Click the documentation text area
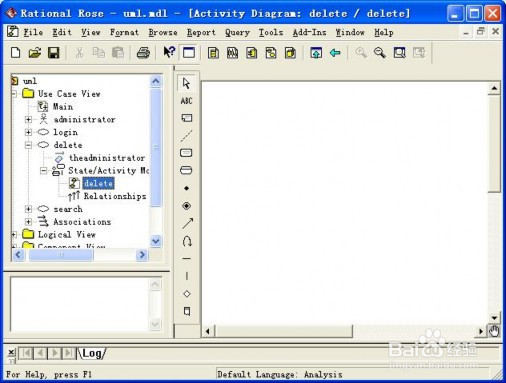The width and height of the screenshot is (506, 383). click(79, 304)
